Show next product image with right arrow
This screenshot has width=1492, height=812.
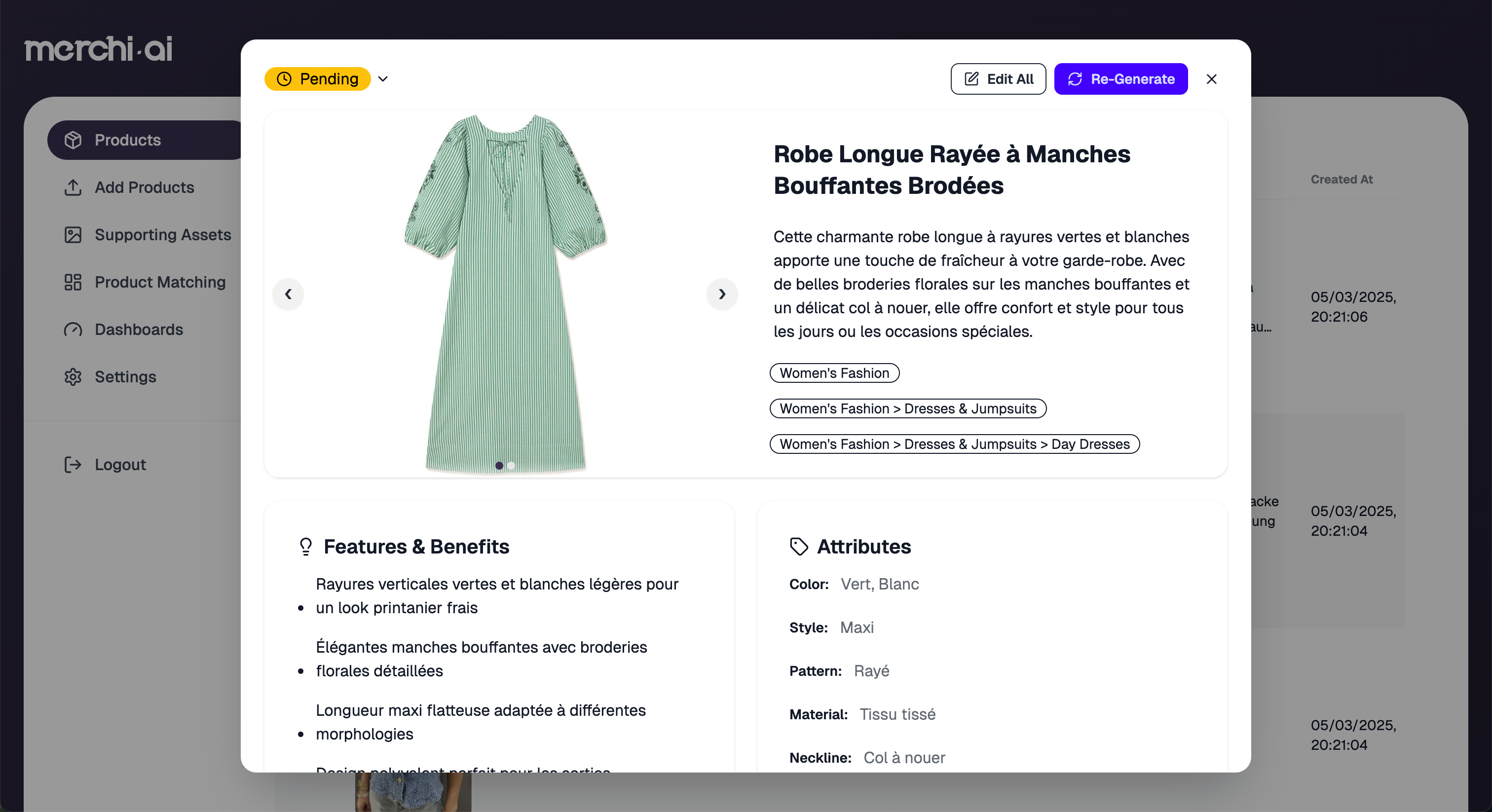722,294
